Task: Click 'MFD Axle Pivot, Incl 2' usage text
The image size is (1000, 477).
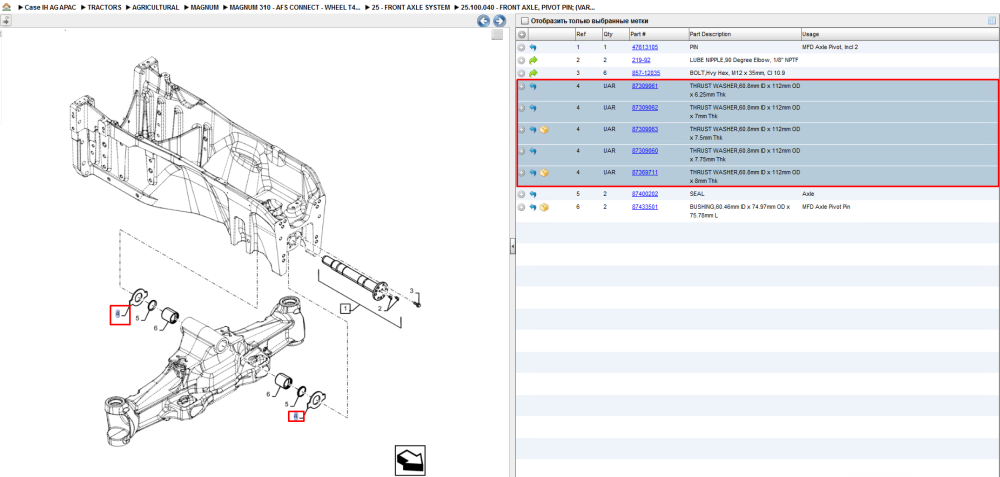Action: [830, 47]
